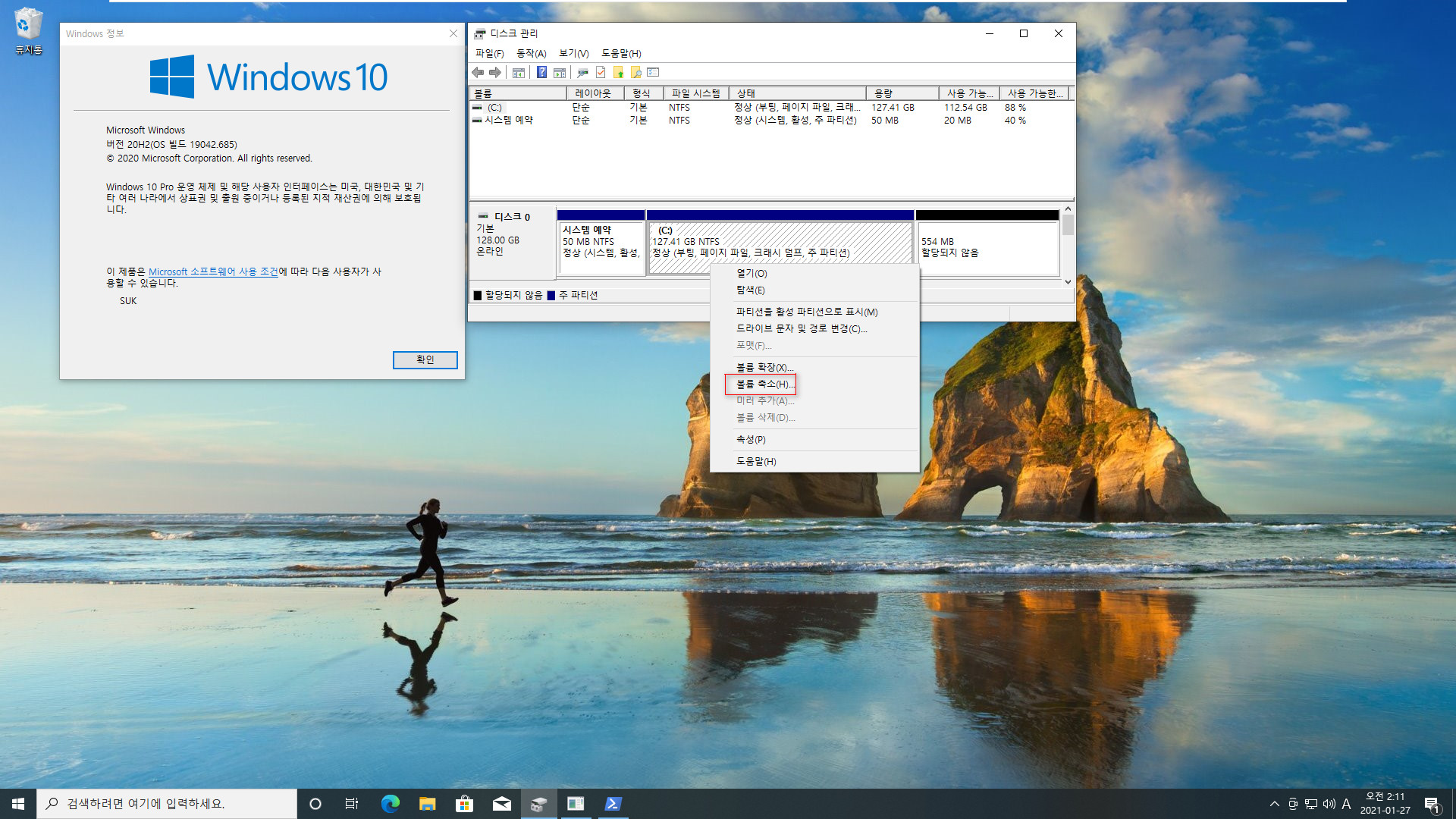Choose 볼륨 축소(H) in context menu
1456x819 pixels.
pyautogui.click(x=814, y=384)
